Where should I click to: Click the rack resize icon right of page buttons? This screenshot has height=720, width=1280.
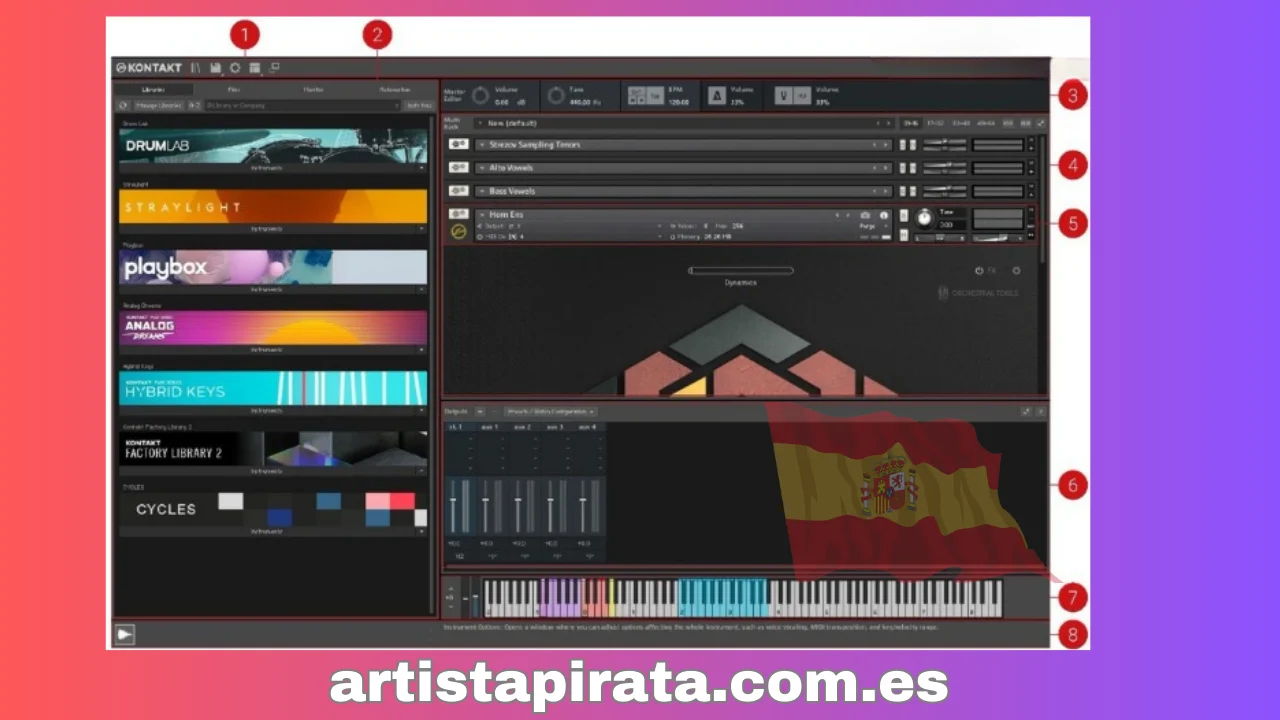[x=1040, y=123]
